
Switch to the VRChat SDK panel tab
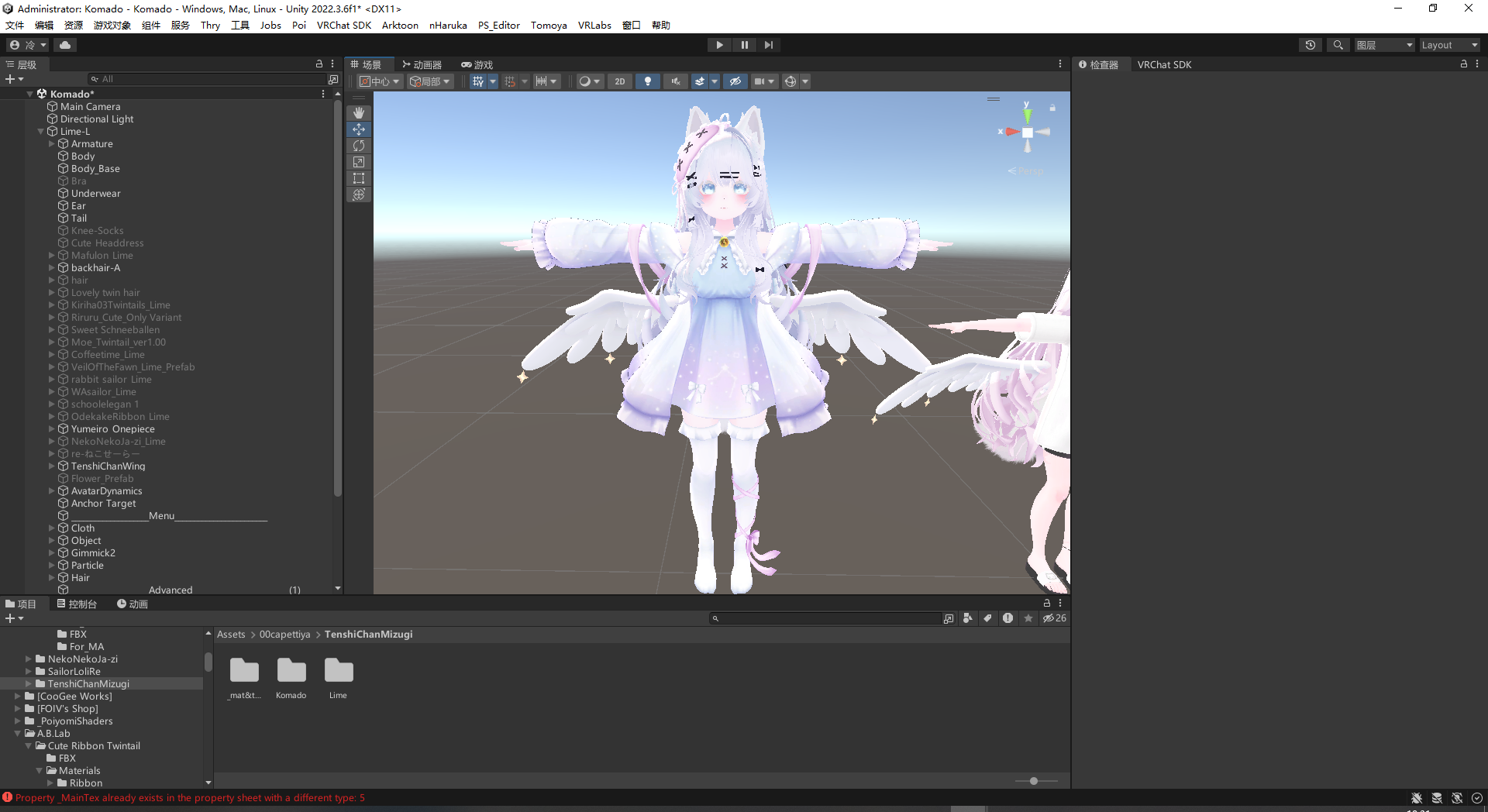(1164, 65)
